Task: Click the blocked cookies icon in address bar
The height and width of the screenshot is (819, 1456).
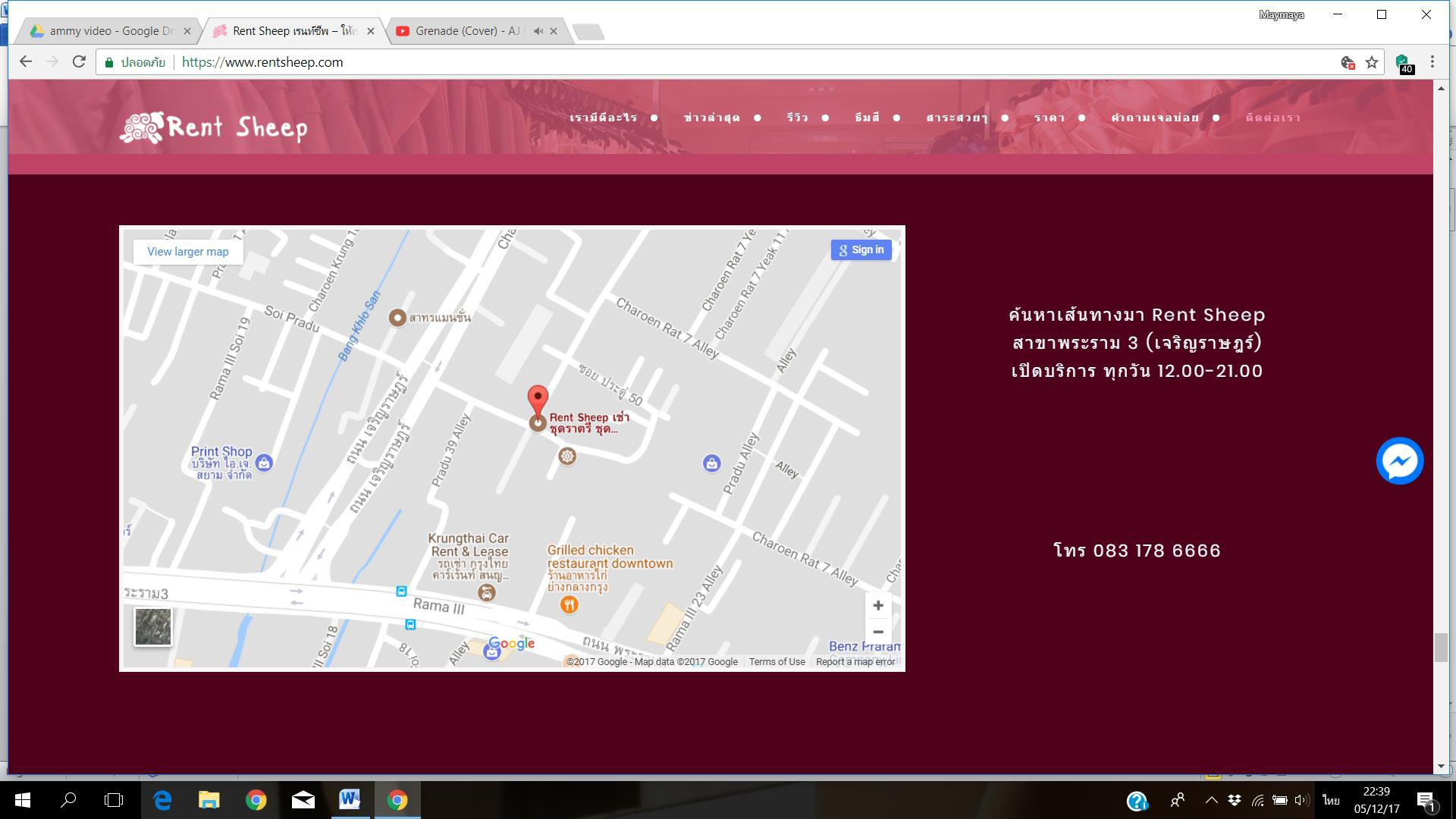Action: coord(1348,63)
